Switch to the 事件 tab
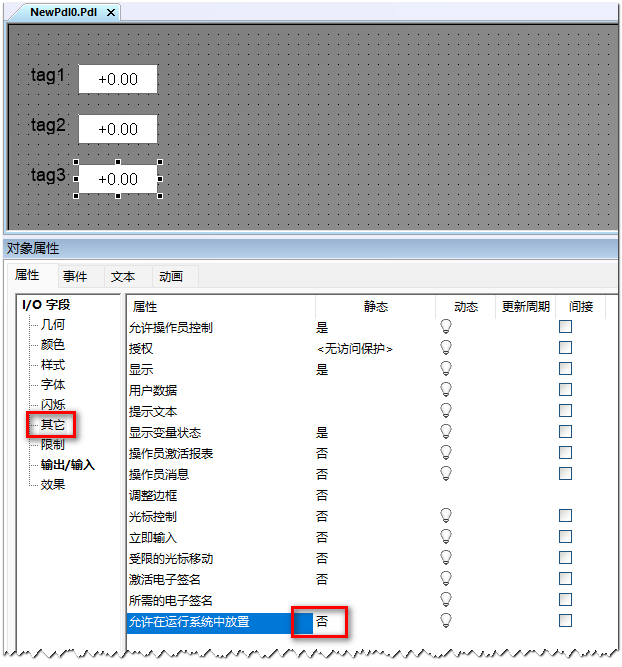This screenshot has height=667, width=622. (x=75, y=277)
